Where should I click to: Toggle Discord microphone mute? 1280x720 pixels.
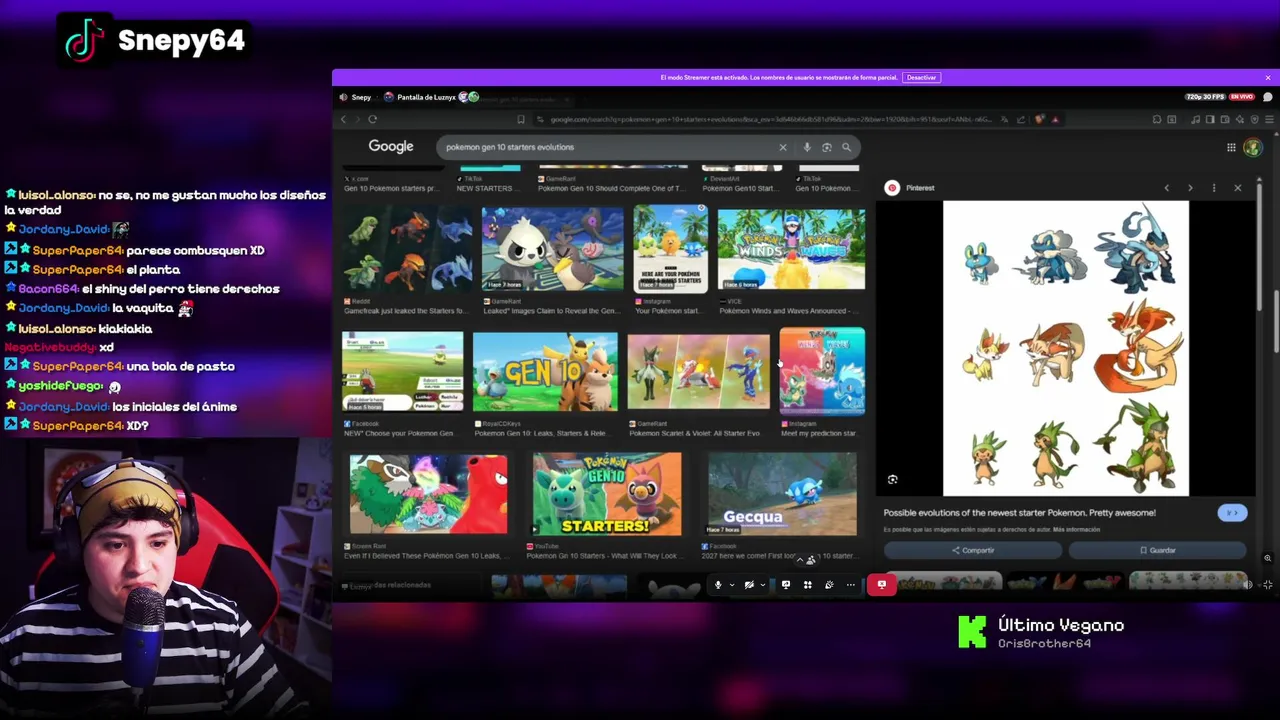click(x=718, y=585)
